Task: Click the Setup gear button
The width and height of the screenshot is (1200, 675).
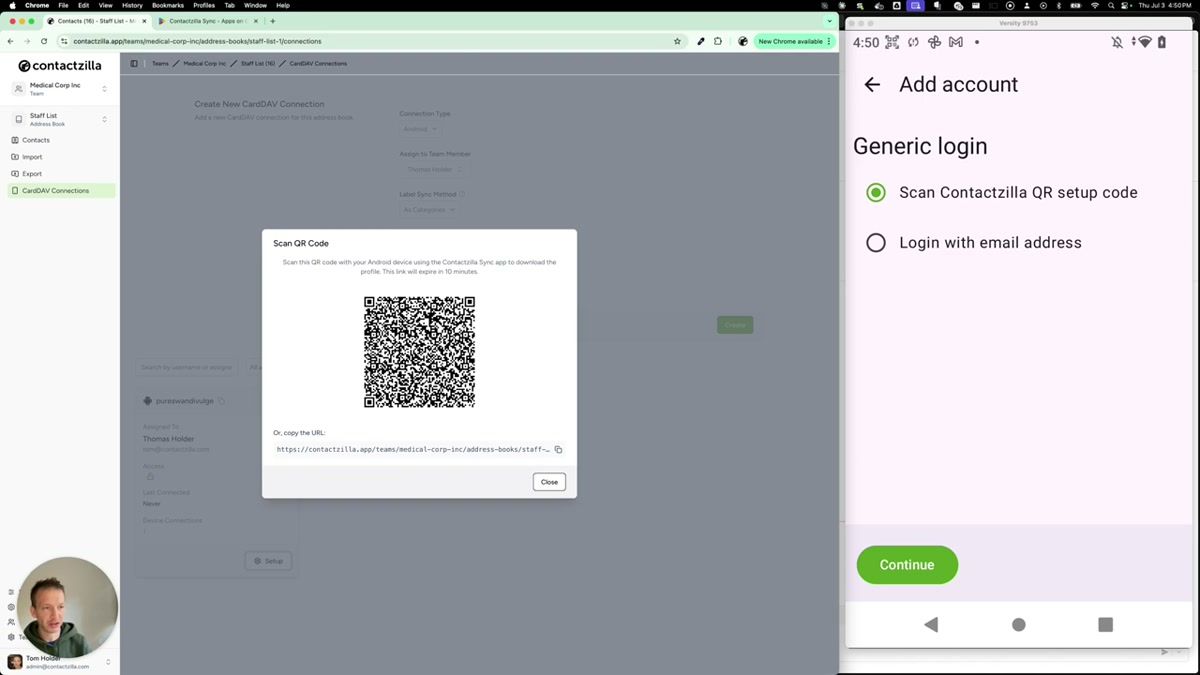Action: 268,561
